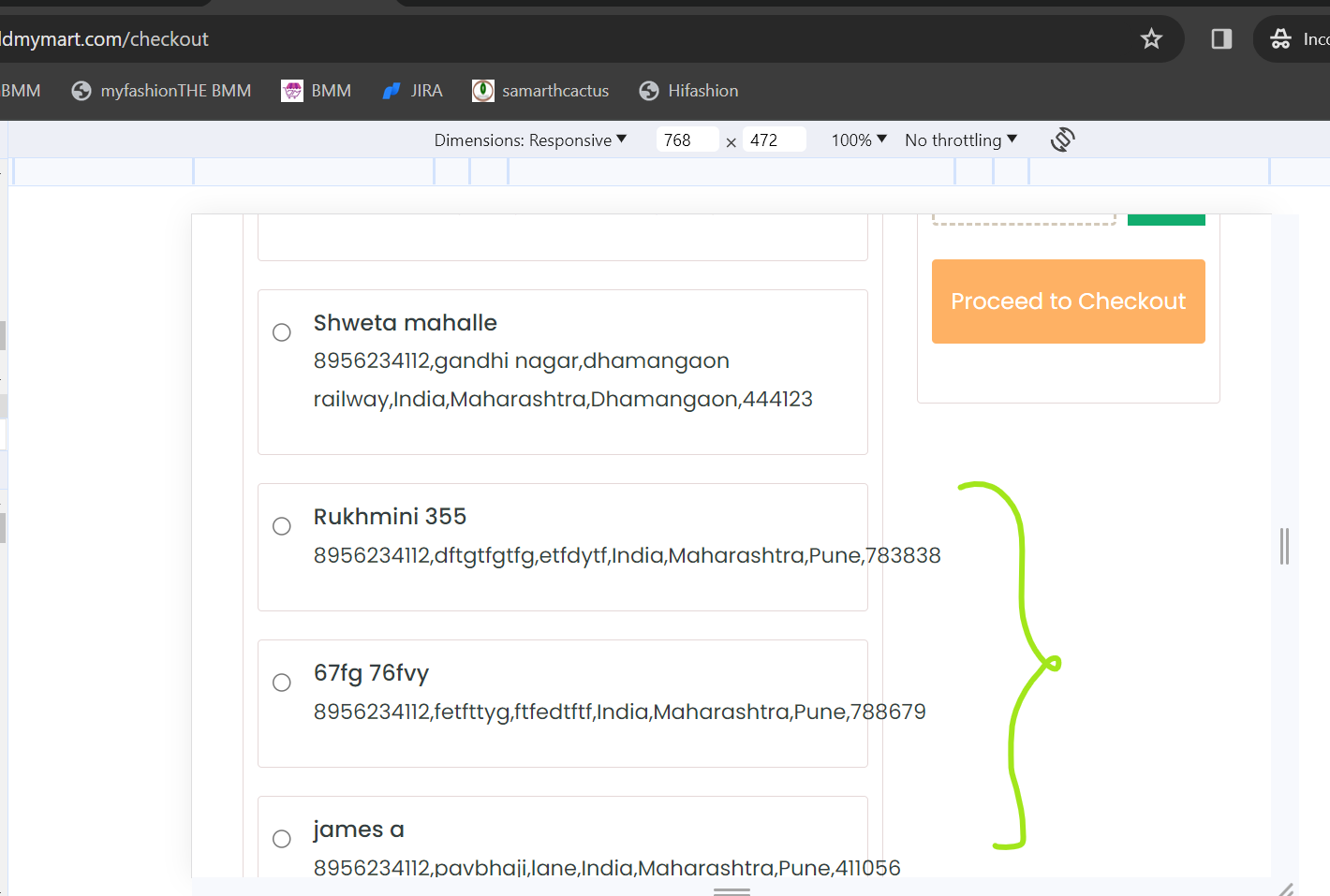
Task: Click the green button beside the coupon field
Action: (x=1166, y=220)
